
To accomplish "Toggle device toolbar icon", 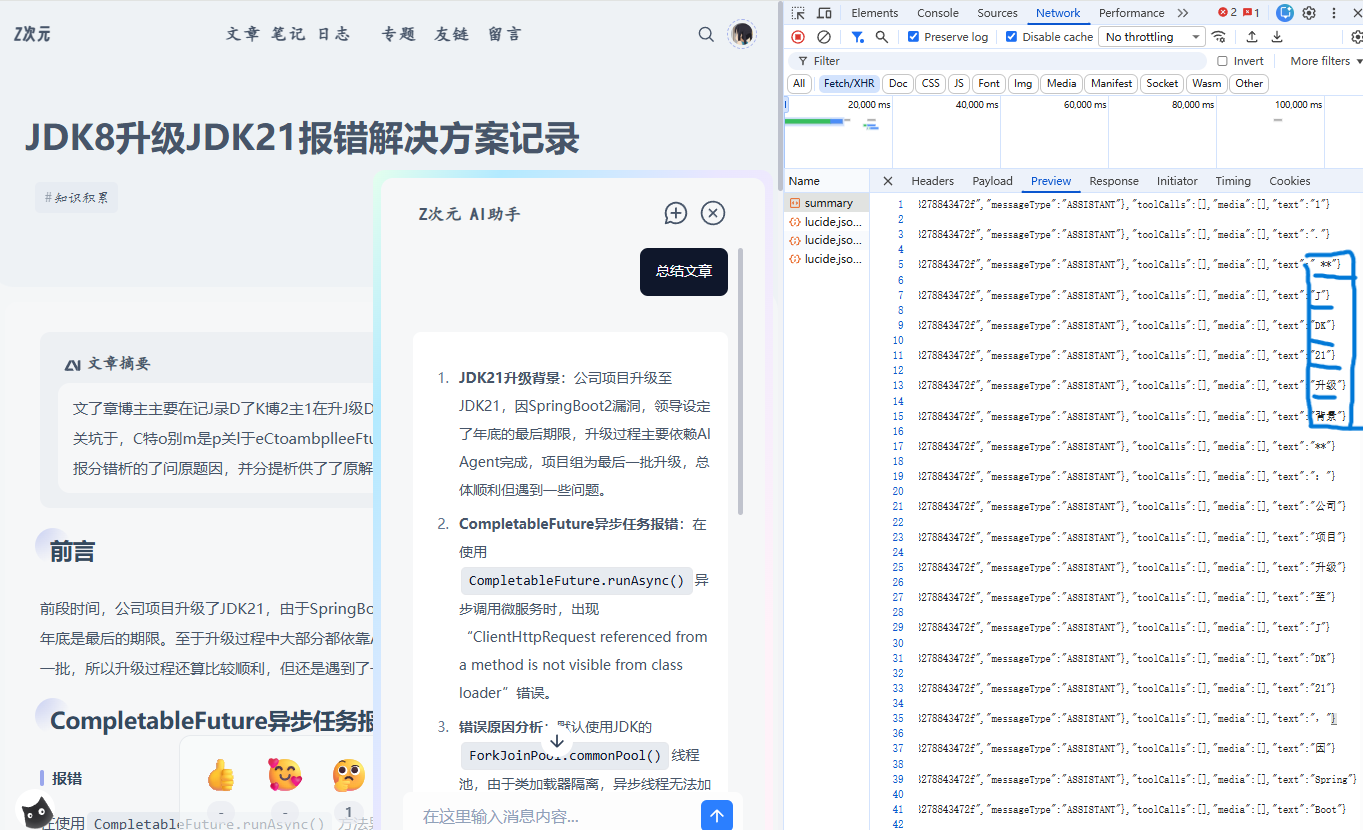I will [824, 13].
